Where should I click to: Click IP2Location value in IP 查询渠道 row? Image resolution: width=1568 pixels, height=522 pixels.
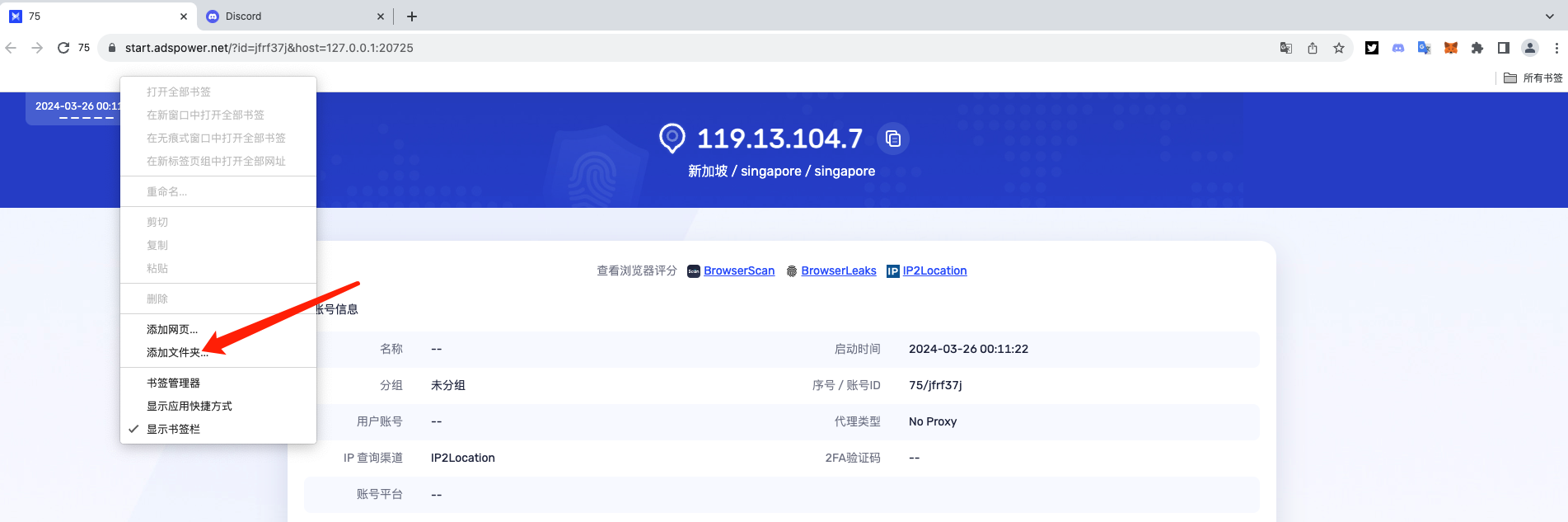pos(463,458)
